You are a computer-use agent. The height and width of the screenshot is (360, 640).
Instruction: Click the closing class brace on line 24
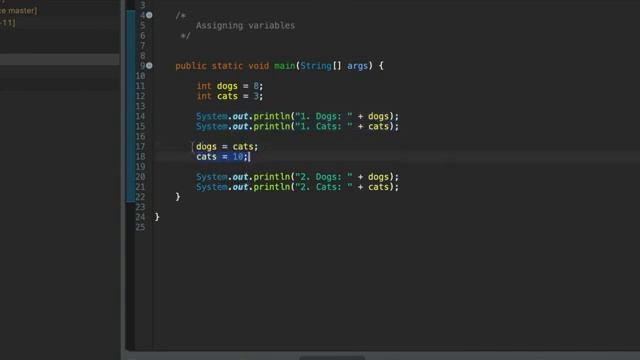[x=157, y=217]
